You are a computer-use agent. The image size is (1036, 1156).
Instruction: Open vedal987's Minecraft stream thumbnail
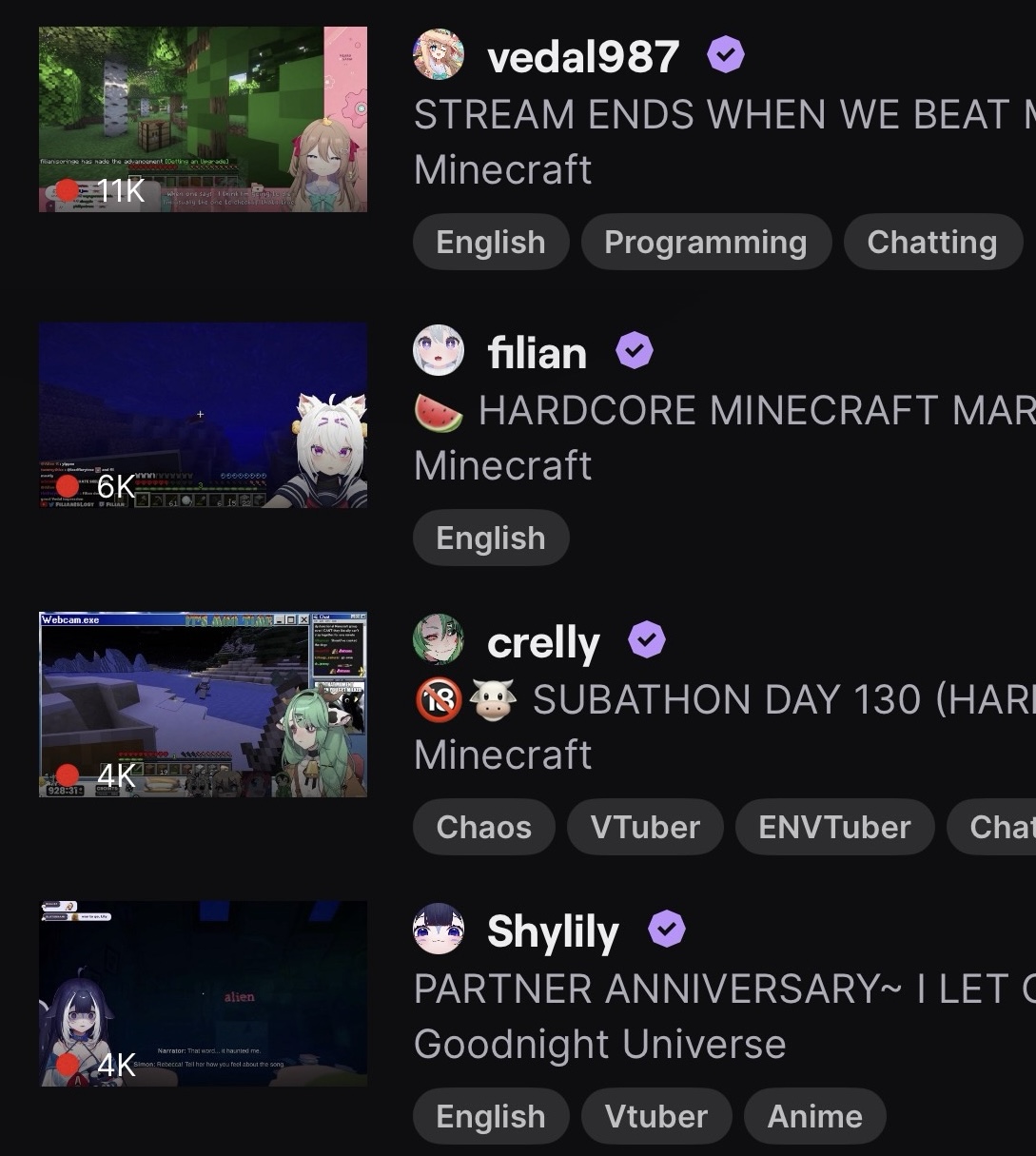[203, 119]
